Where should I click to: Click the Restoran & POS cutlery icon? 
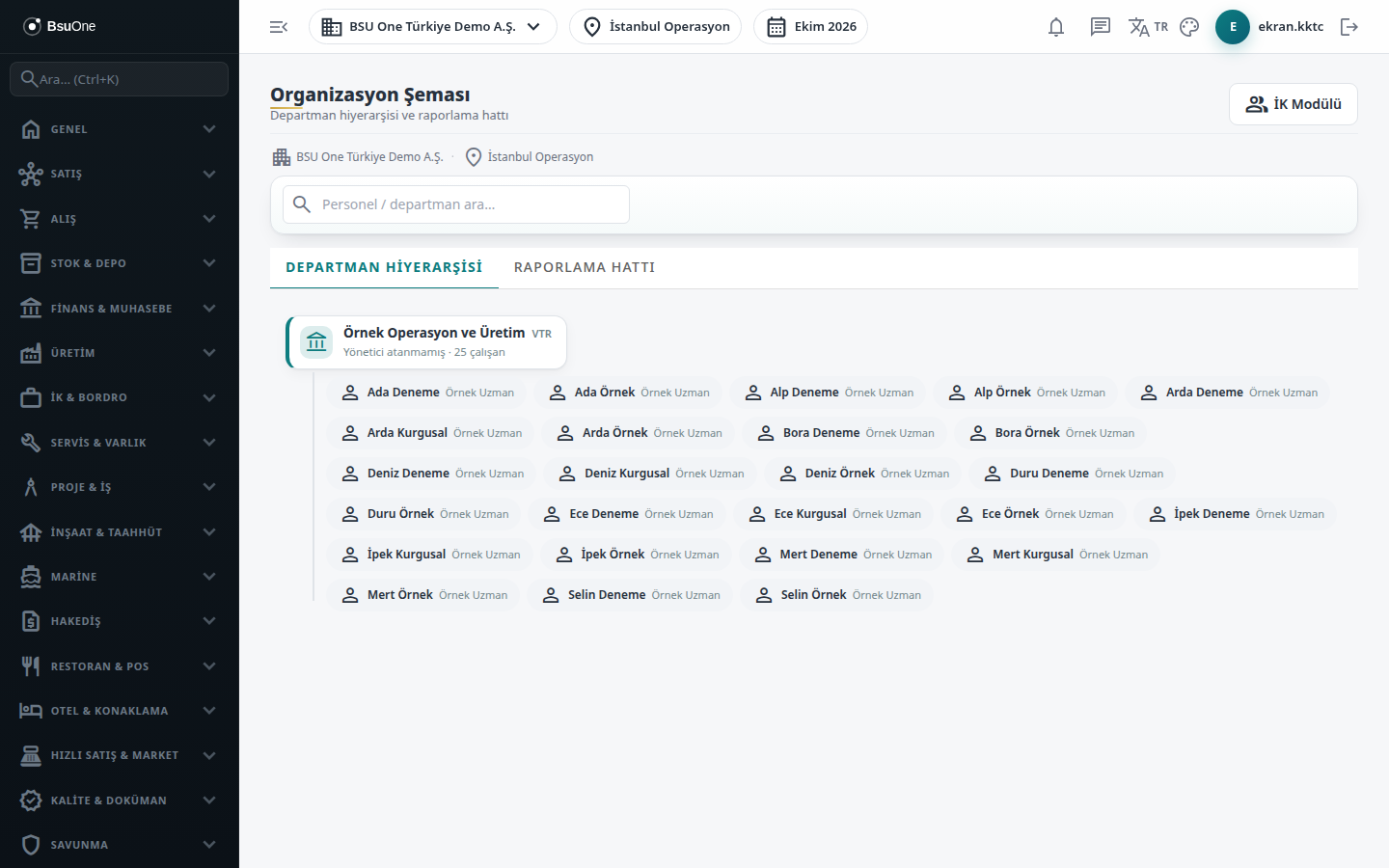[31, 666]
